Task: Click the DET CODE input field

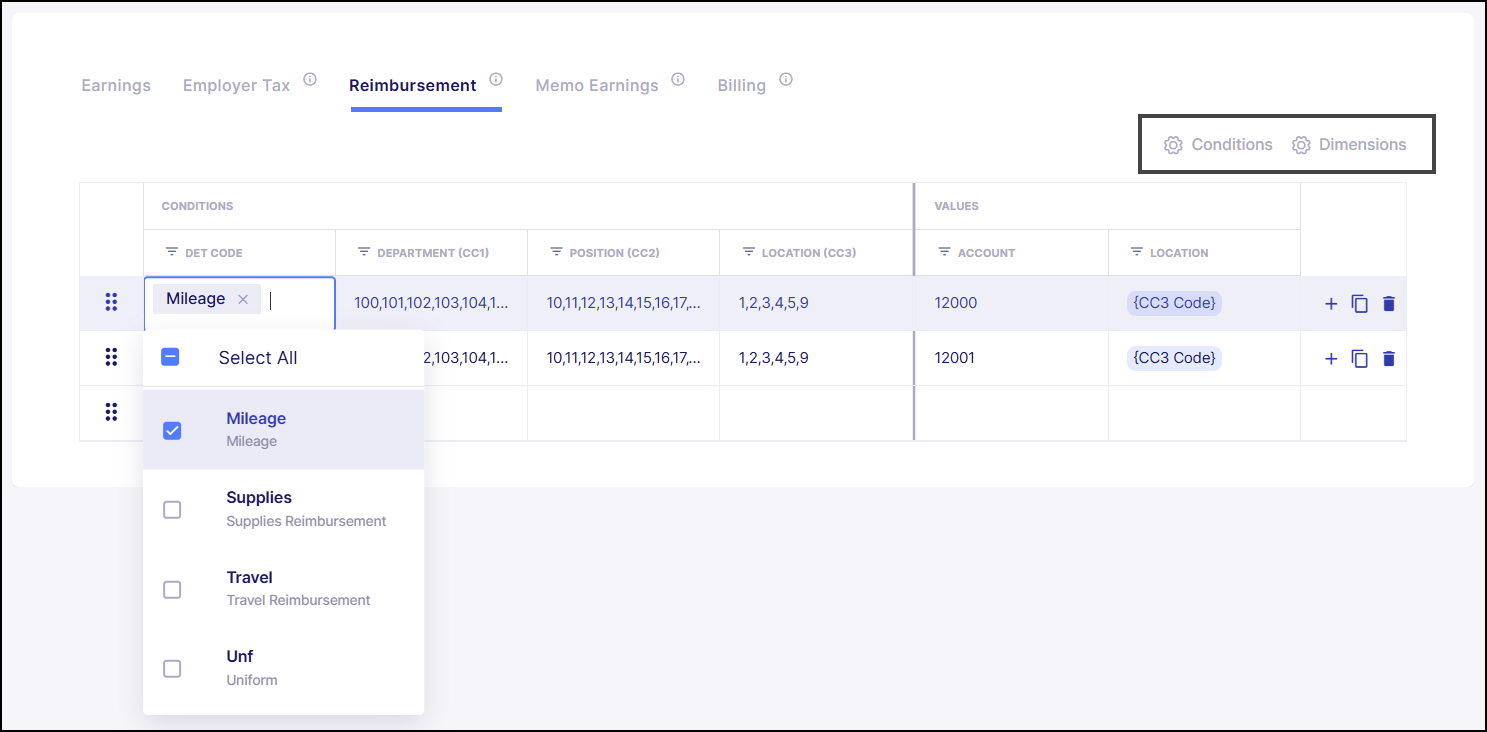Action: click(293, 298)
